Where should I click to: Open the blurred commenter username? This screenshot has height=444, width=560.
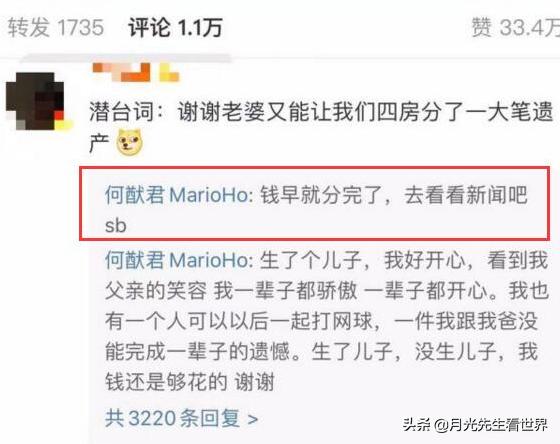coord(136,72)
